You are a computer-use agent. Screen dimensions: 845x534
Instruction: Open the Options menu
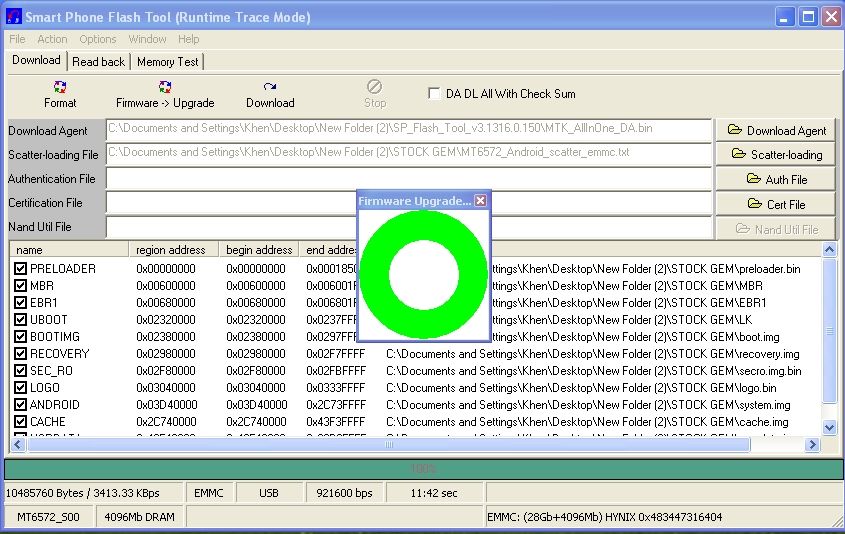pyautogui.click(x=98, y=39)
